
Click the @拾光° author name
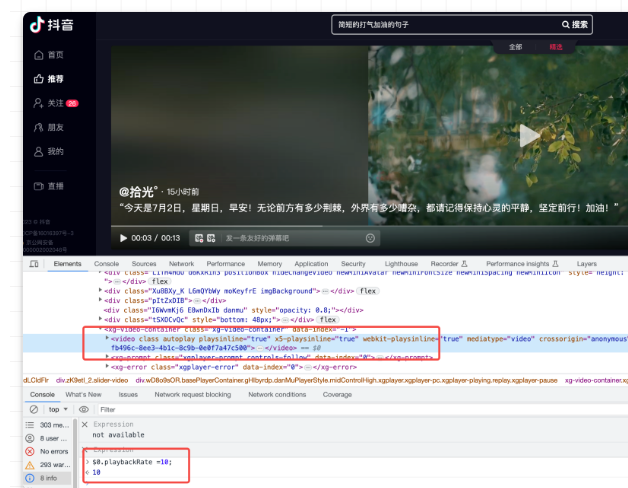(139, 192)
